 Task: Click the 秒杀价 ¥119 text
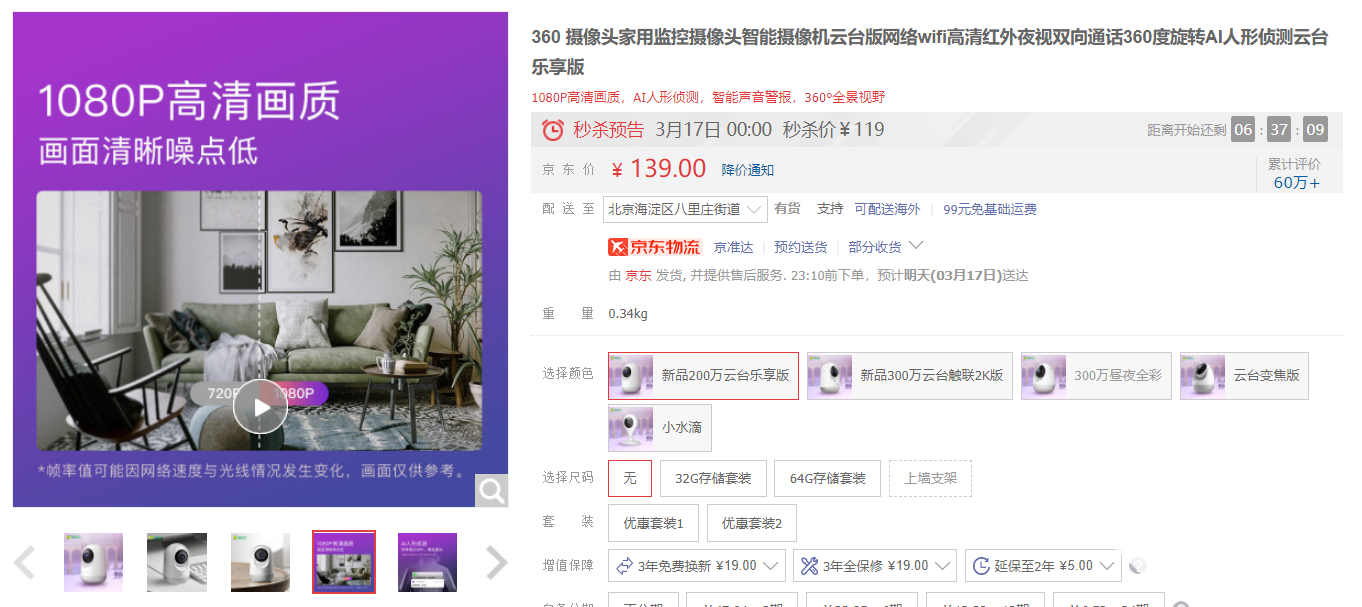(x=833, y=129)
